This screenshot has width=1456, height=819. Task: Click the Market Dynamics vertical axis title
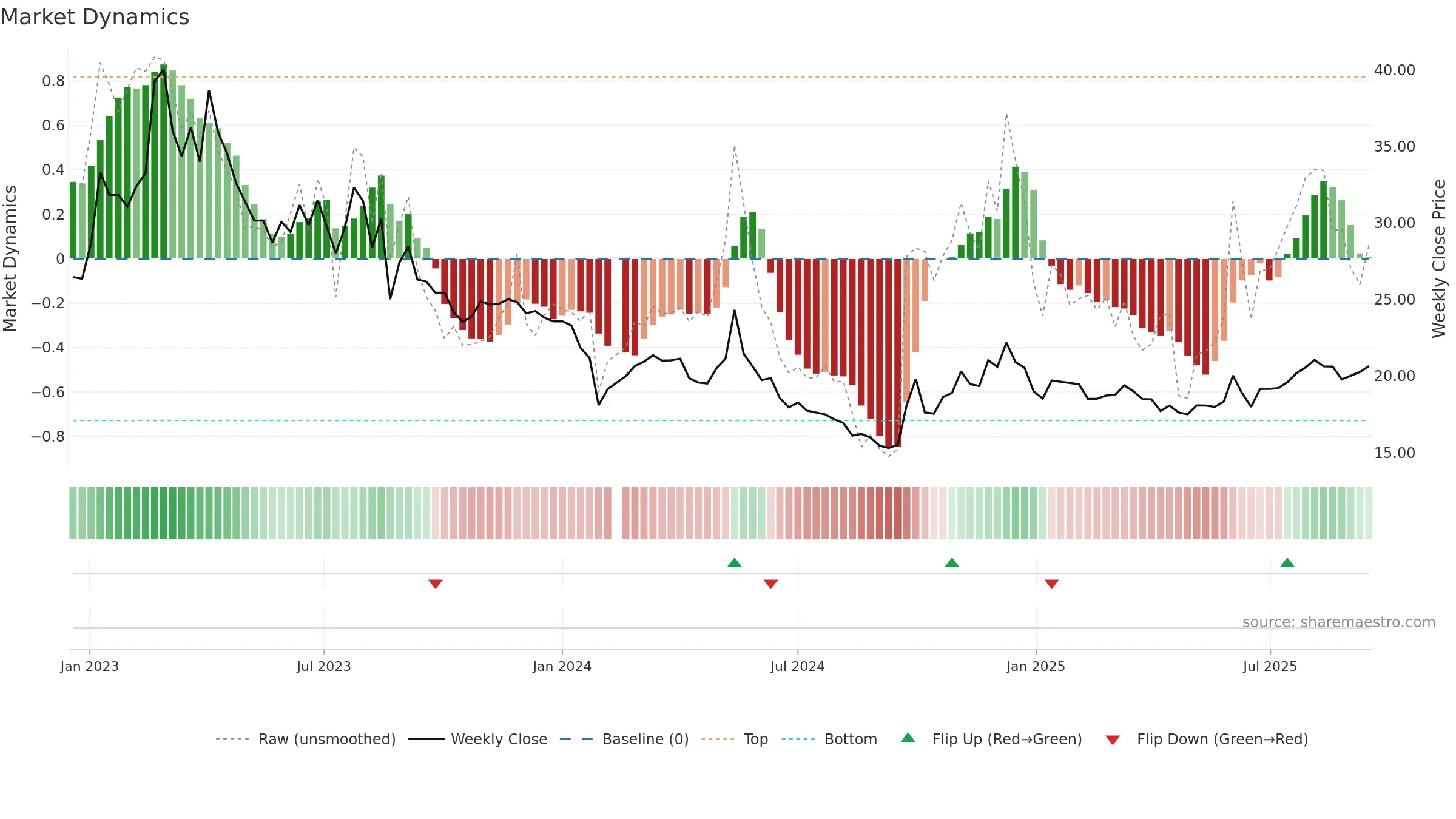(x=10, y=258)
